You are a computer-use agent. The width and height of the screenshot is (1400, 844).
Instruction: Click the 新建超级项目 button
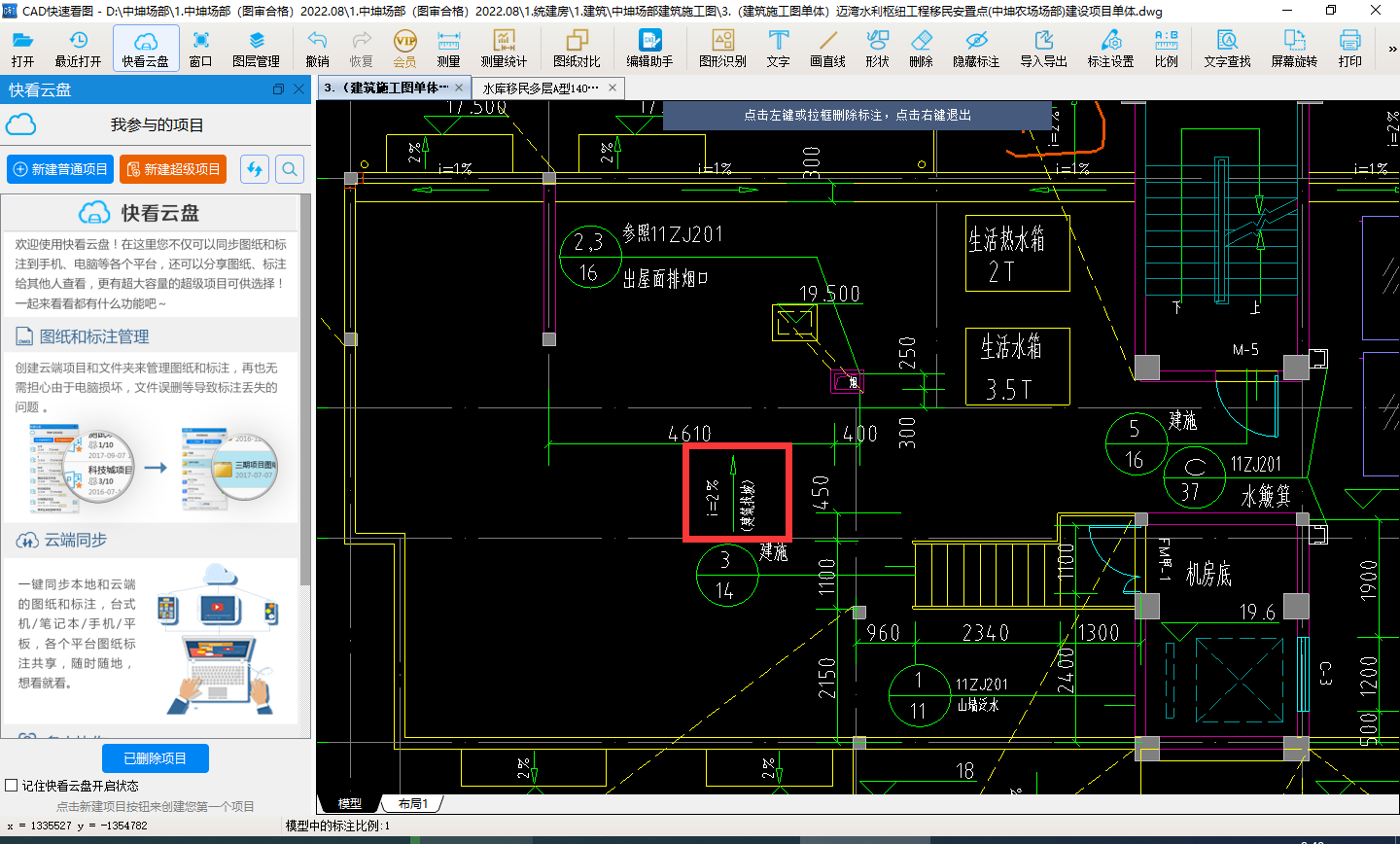click(173, 169)
